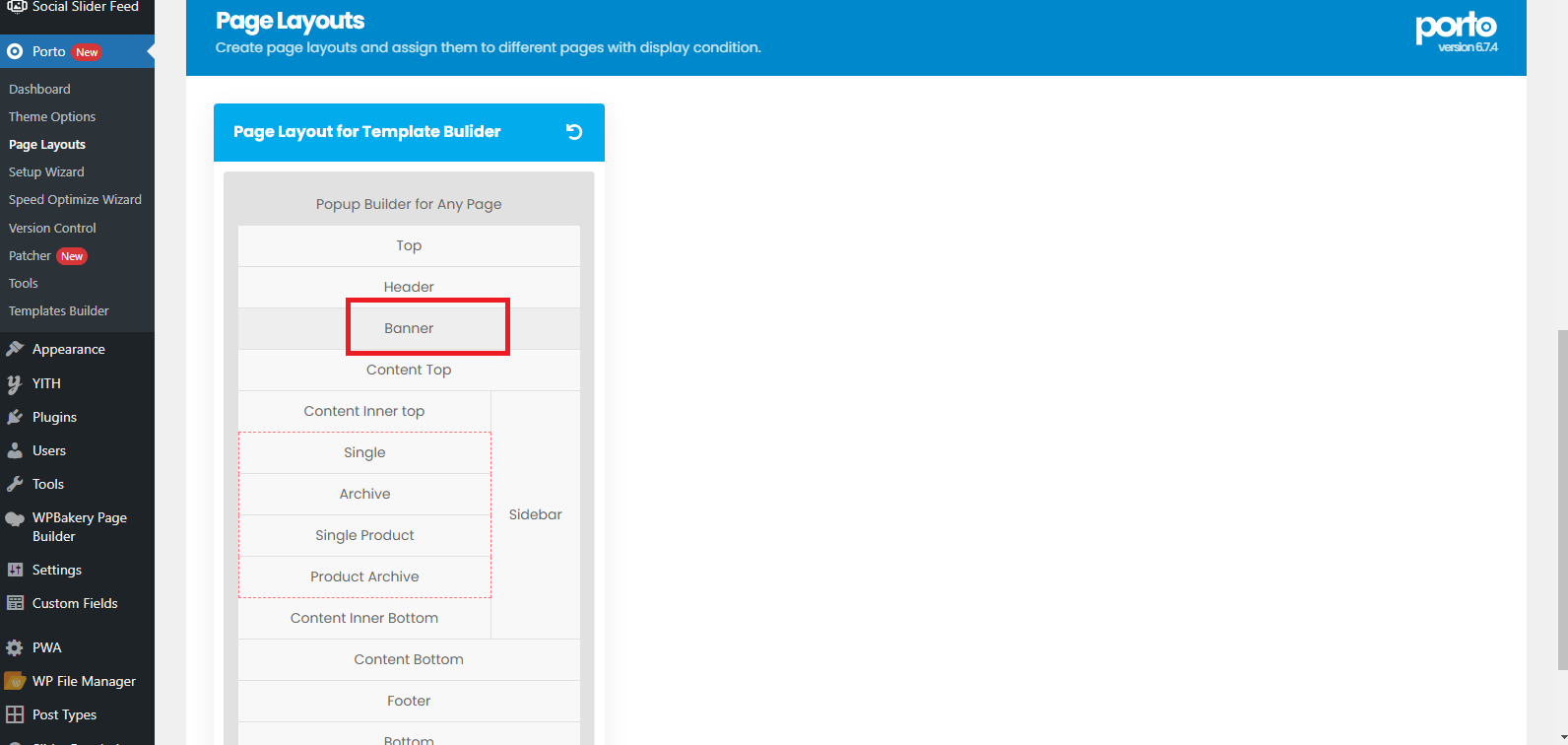The width and height of the screenshot is (1568, 745).
Task: Select Popup Builder for Any Page
Action: click(409, 204)
